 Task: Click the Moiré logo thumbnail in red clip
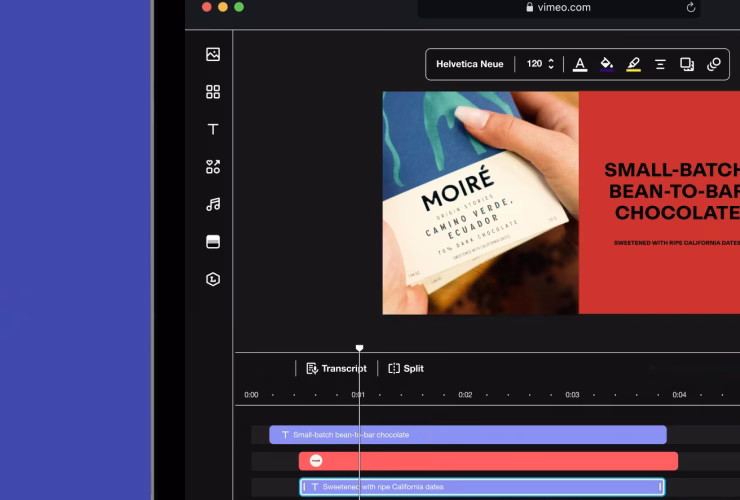point(316,461)
